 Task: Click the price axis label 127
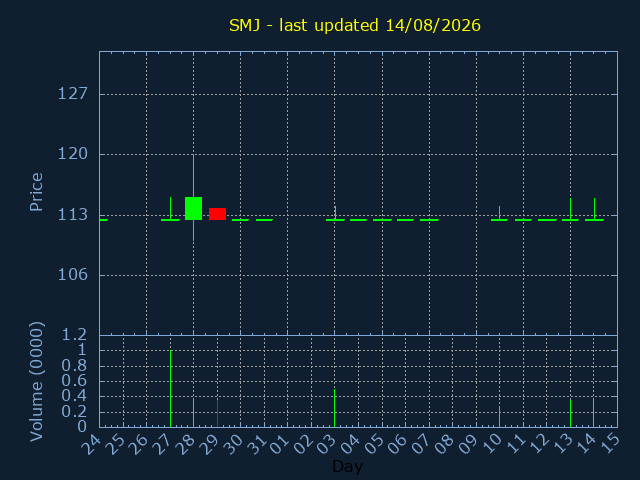[x=73, y=94]
